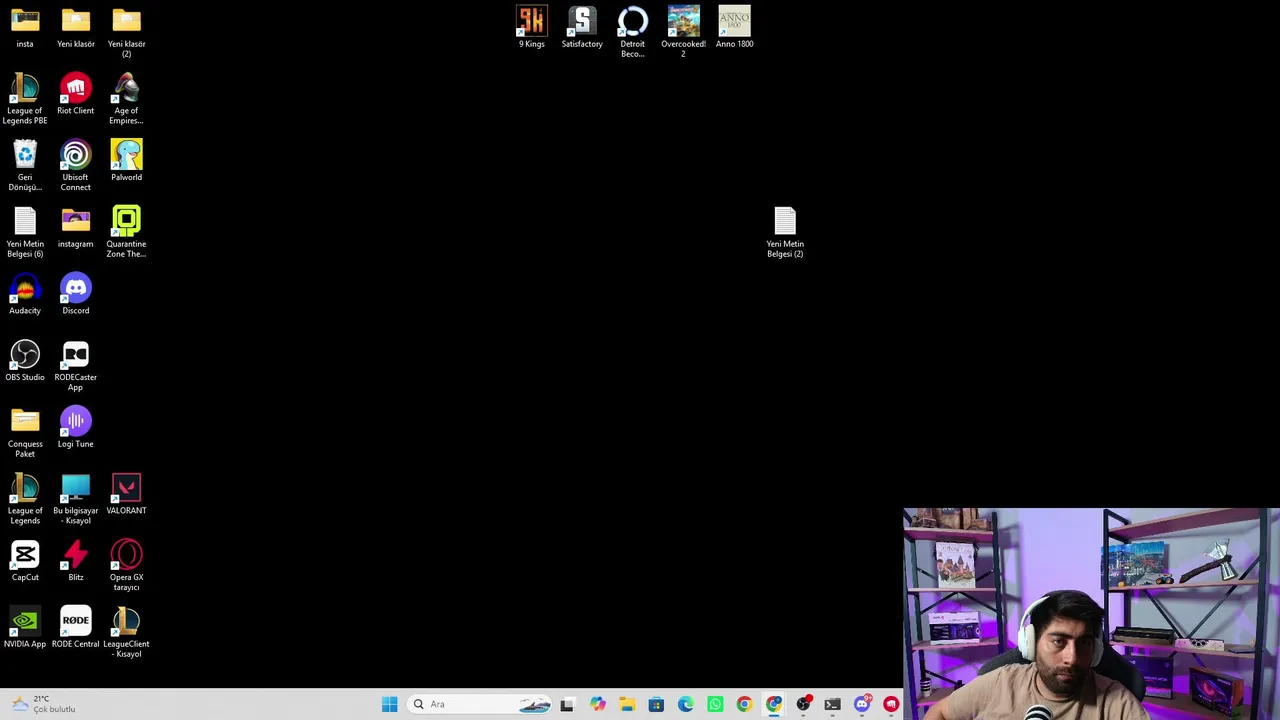The height and width of the screenshot is (720, 1280).
Task: Open Chrome icon next to WhatsApp in taskbar
Action: pos(744,704)
